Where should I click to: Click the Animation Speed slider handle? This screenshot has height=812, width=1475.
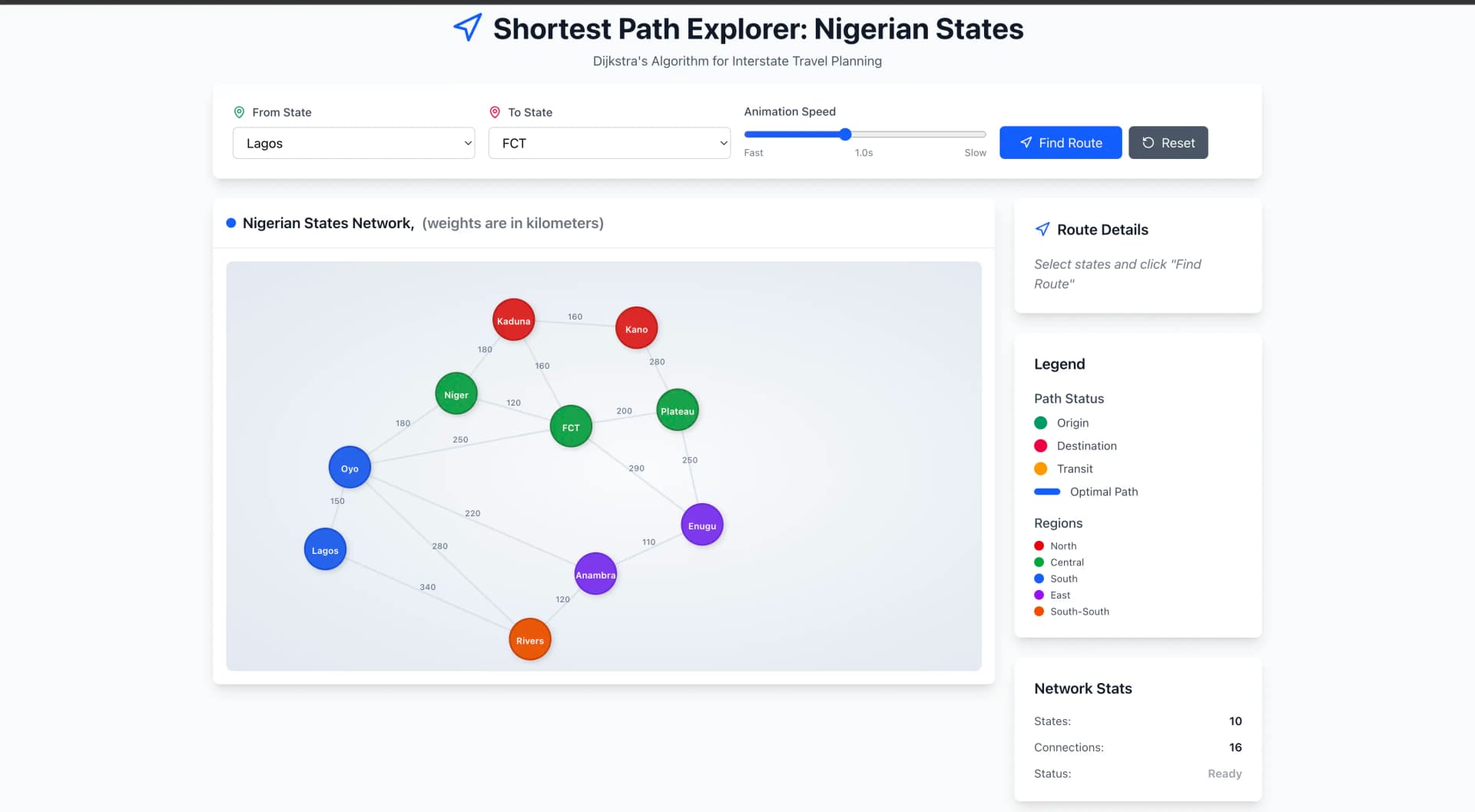(x=844, y=134)
